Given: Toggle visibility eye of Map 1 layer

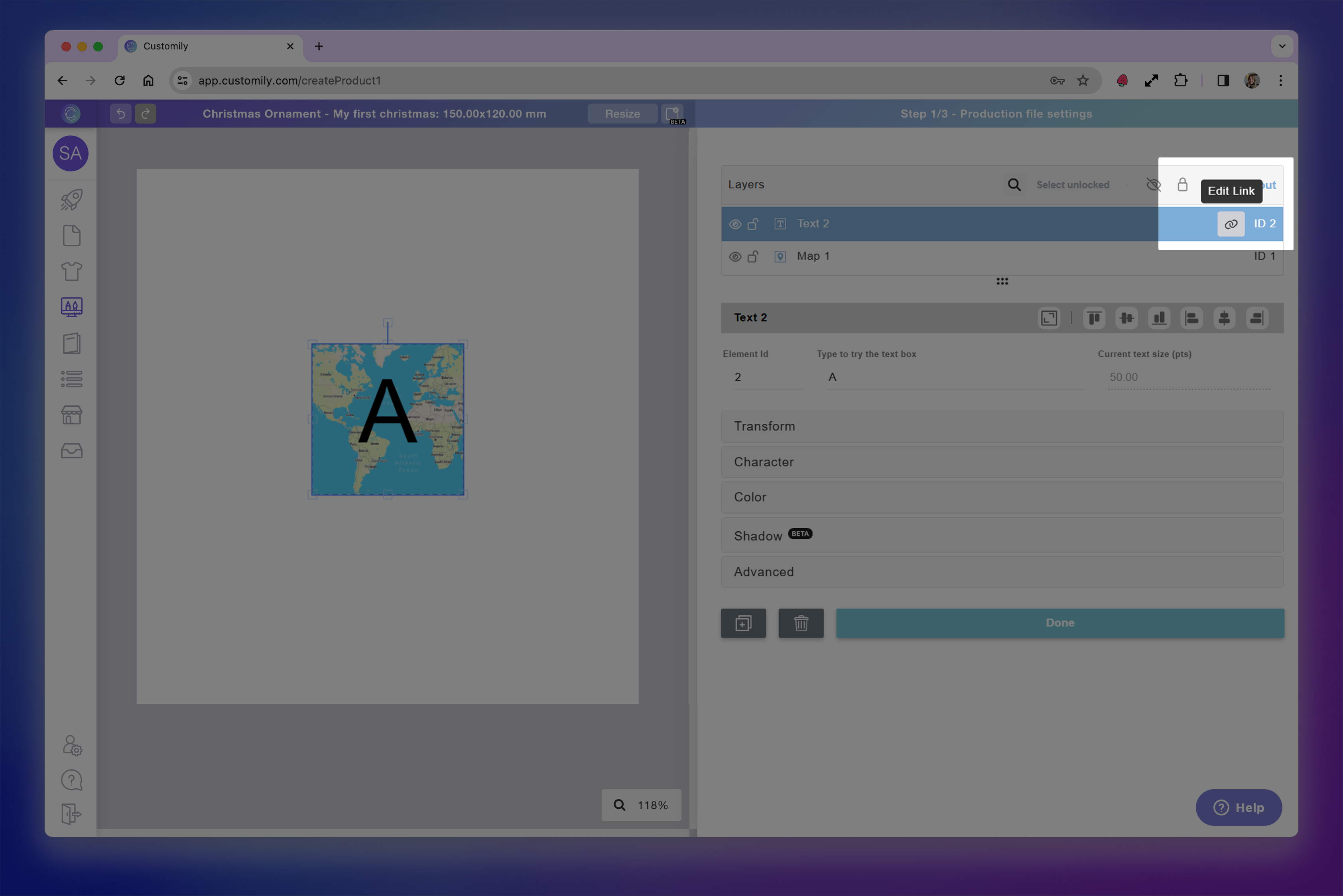Looking at the screenshot, I should coord(735,257).
